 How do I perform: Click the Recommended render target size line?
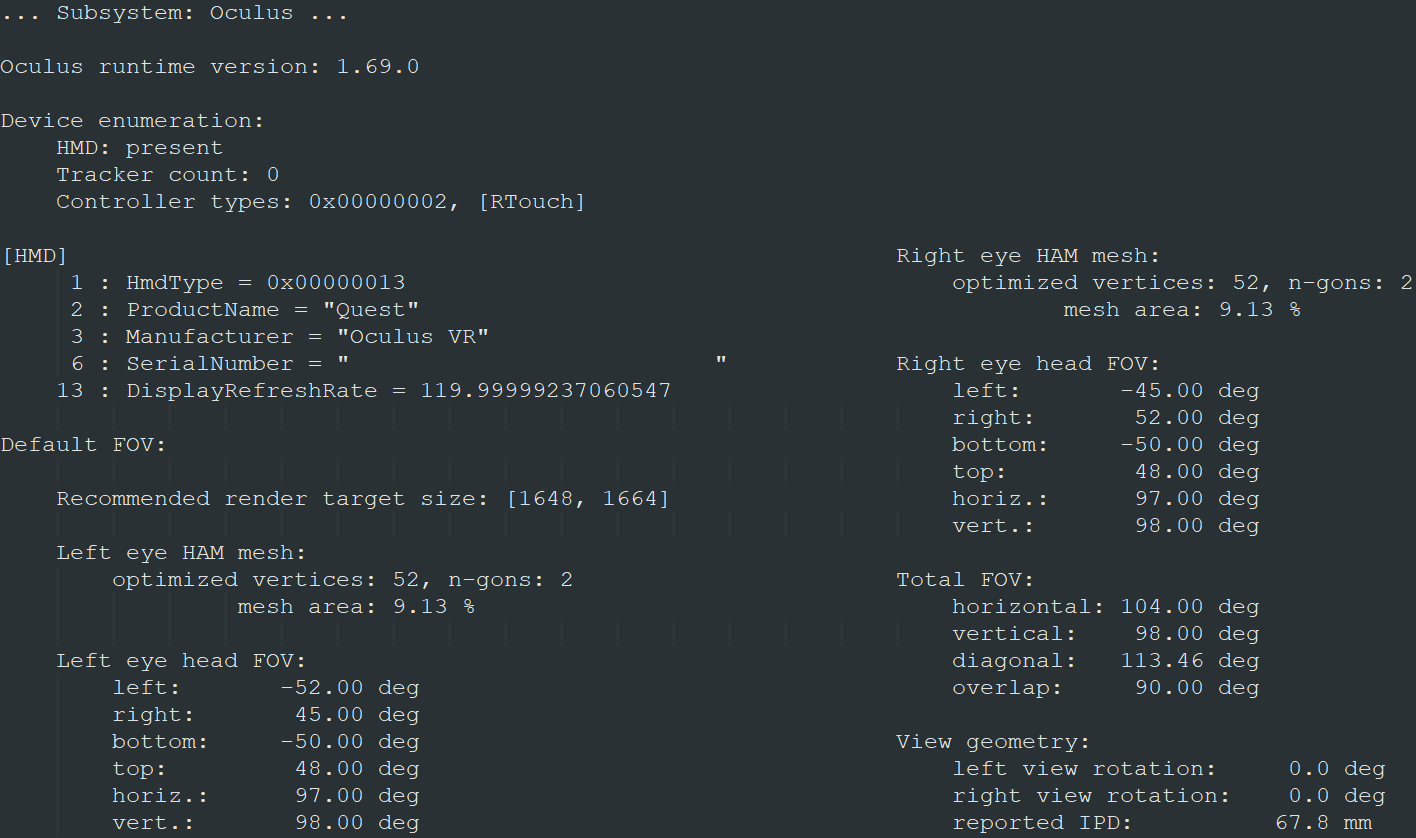click(363, 499)
